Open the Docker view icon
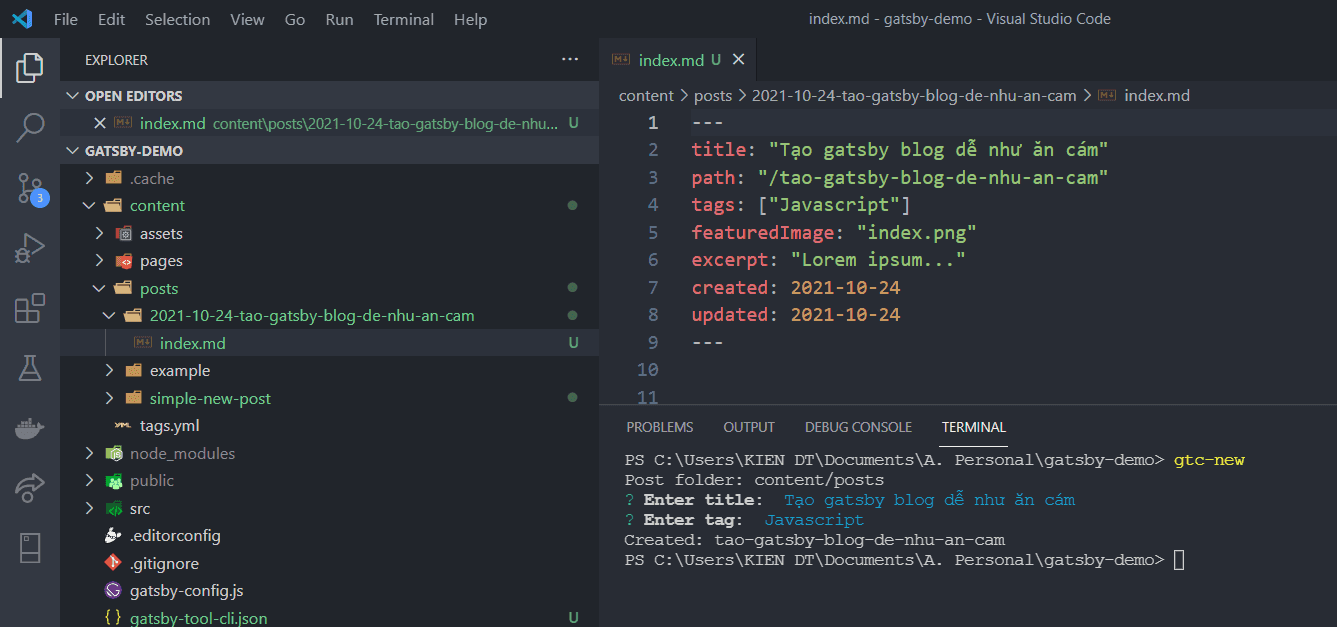1337x627 pixels. click(x=30, y=428)
